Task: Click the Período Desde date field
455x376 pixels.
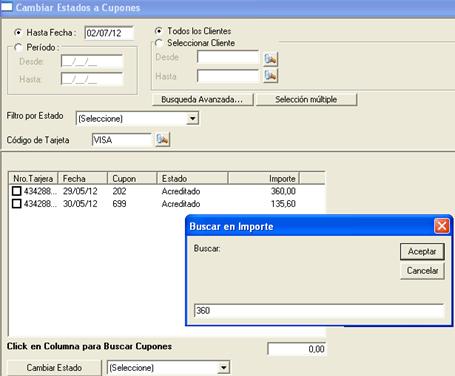Action: (x=92, y=62)
